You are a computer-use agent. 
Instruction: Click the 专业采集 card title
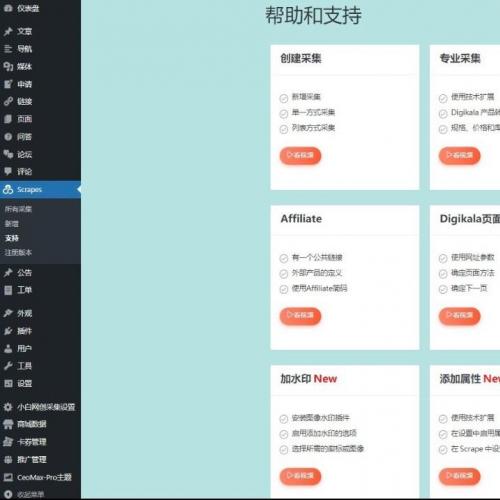(x=460, y=59)
